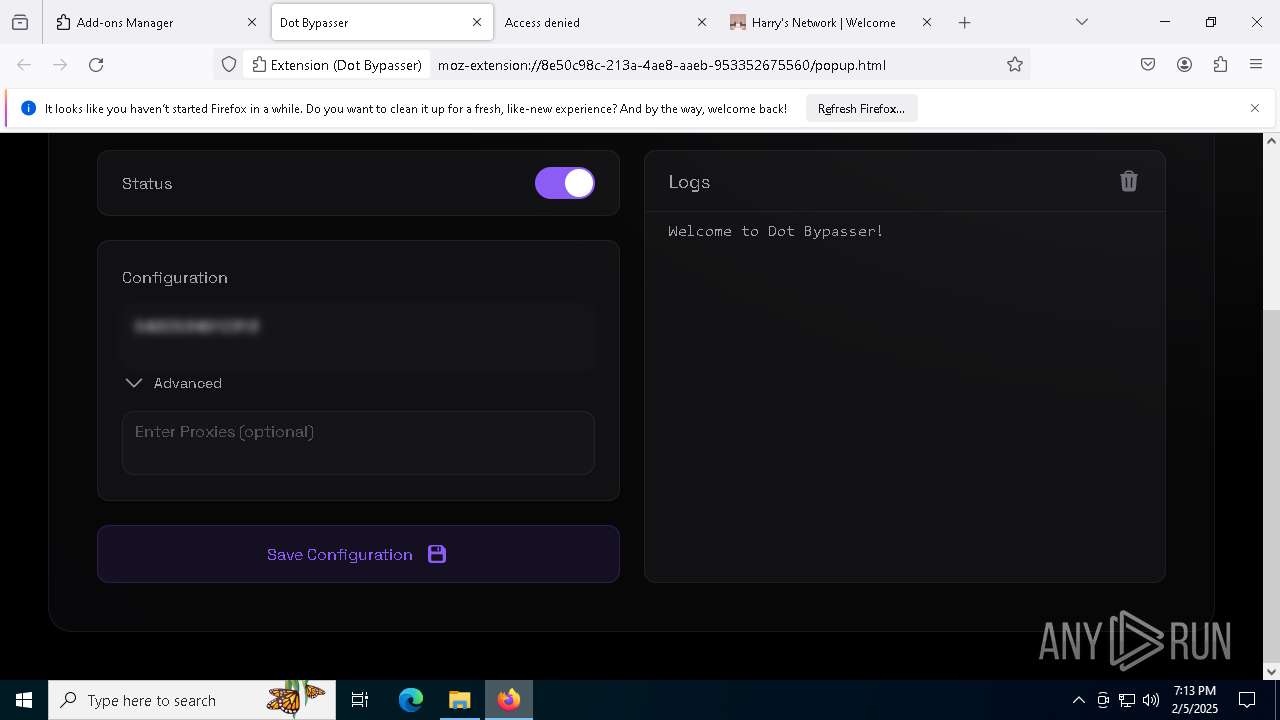Viewport: 1280px width, 720px height.
Task: Switch to Harry's Network Welcome tab
Action: click(830, 22)
